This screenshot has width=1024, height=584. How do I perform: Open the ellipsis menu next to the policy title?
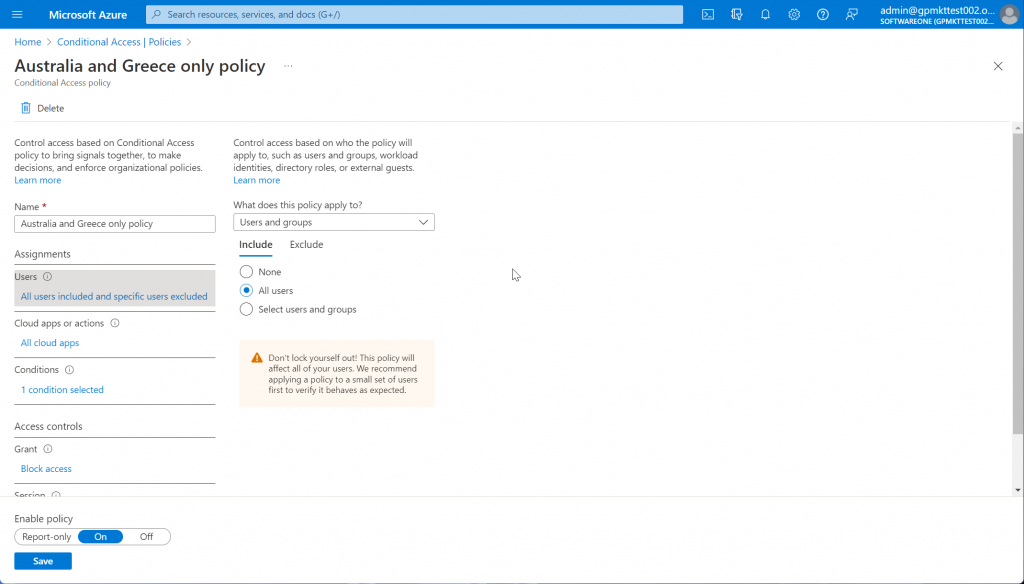point(288,66)
